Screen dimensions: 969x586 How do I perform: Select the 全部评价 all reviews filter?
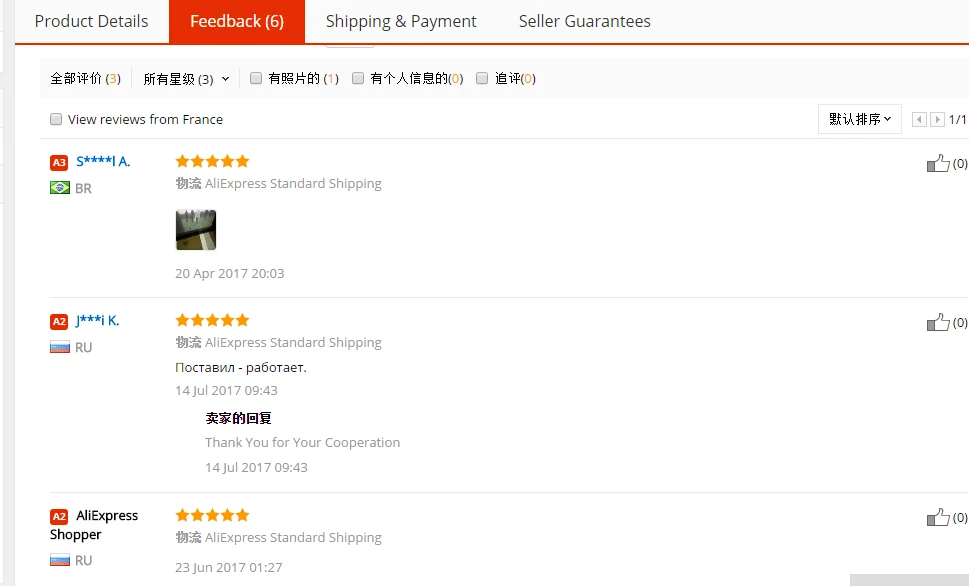[x=85, y=79]
